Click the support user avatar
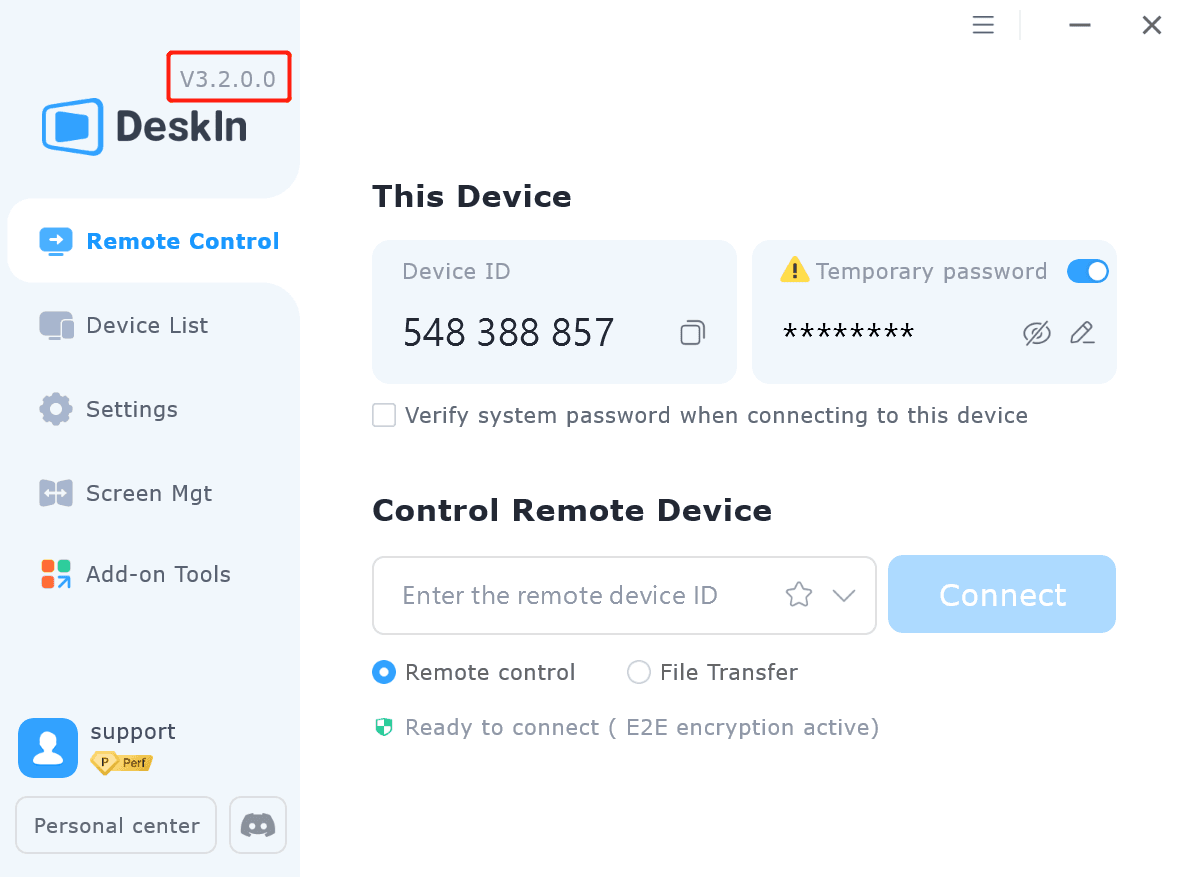 point(48,748)
